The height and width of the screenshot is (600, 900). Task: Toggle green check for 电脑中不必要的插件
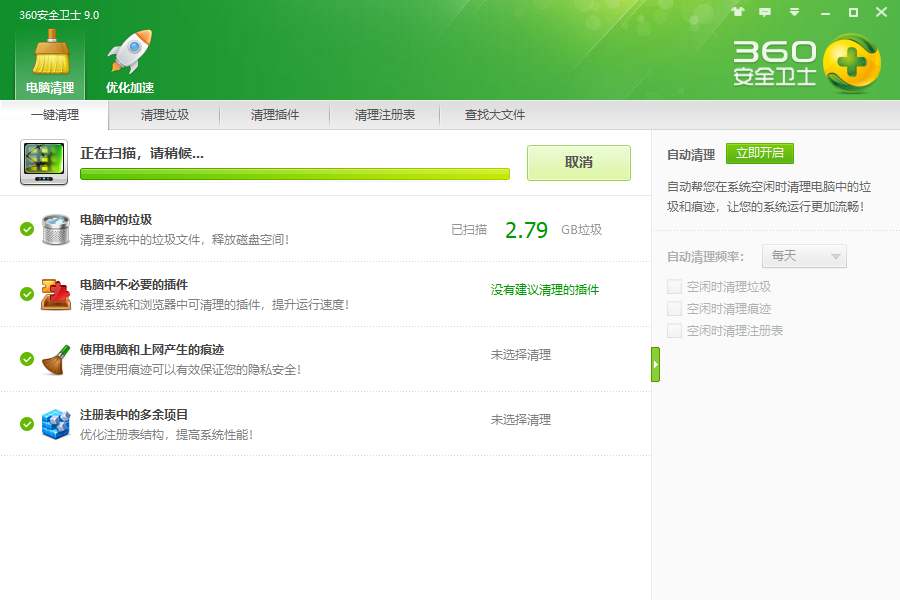pos(27,294)
